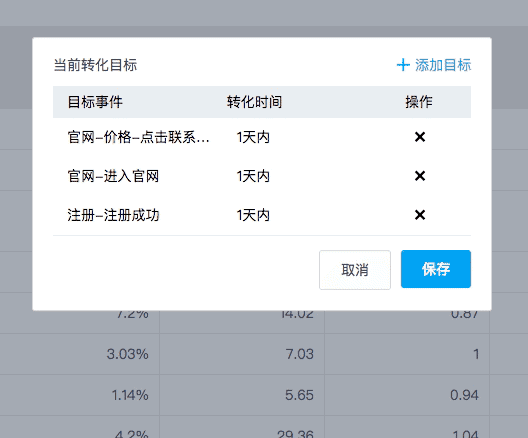Image resolution: width=528 pixels, height=438 pixels.
Task: Open the 添加目标 link
Action: 434,65
